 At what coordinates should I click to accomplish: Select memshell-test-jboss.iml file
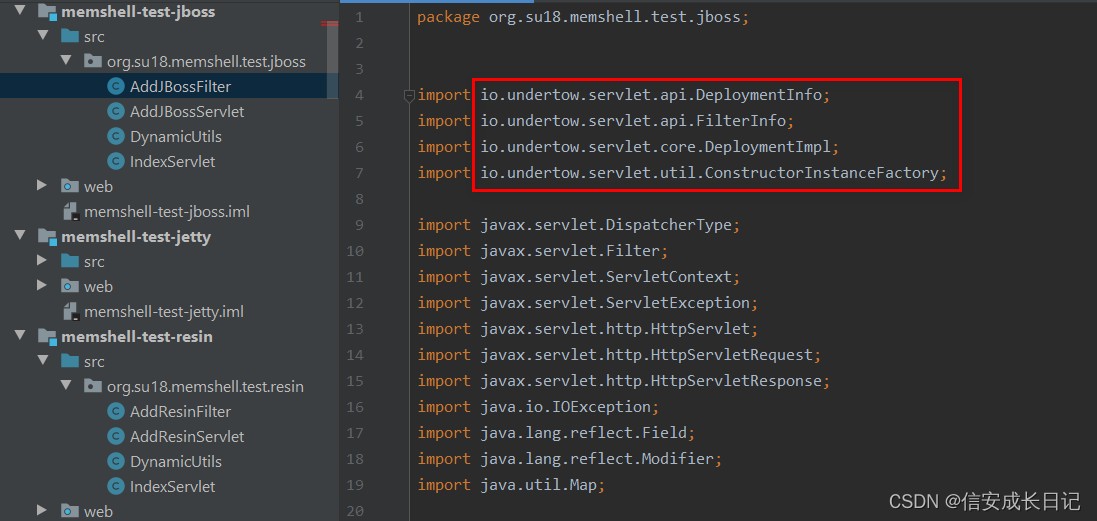(x=167, y=211)
